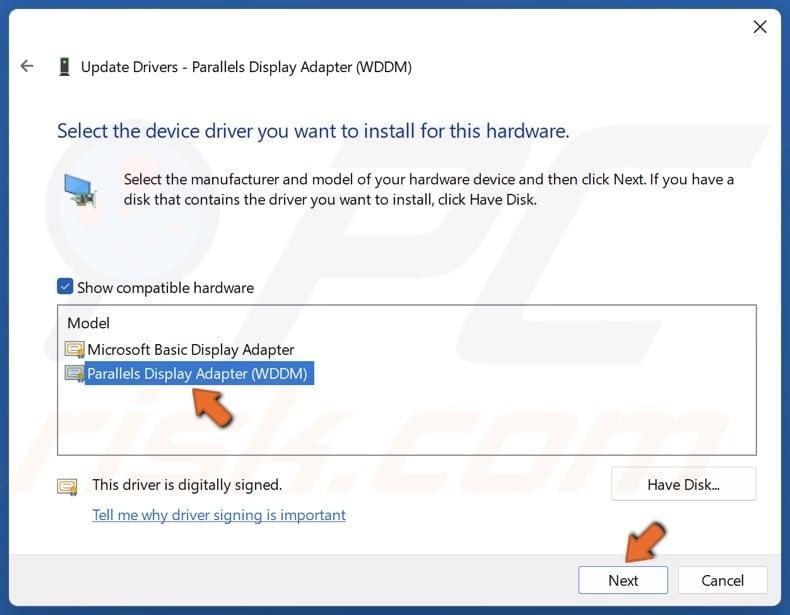Click the Show compatible hardware label
The image size is (790, 615).
(165, 288)
